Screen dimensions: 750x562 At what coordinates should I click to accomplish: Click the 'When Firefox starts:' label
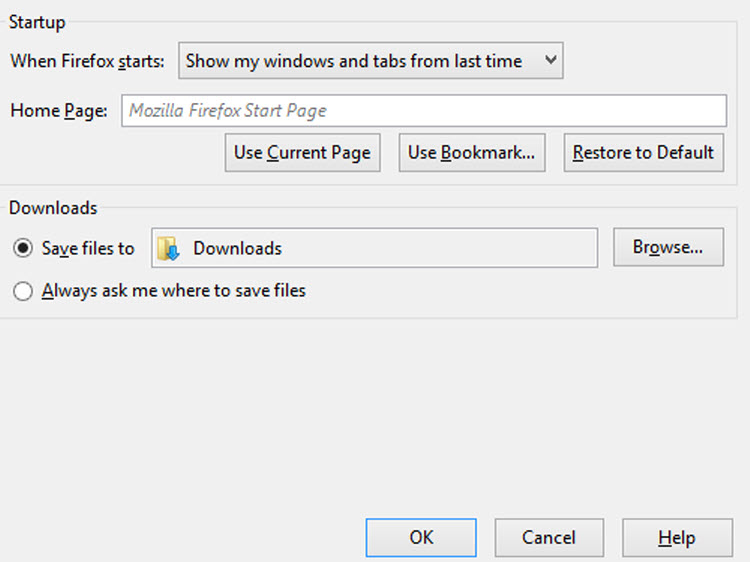tap(87, 61)
